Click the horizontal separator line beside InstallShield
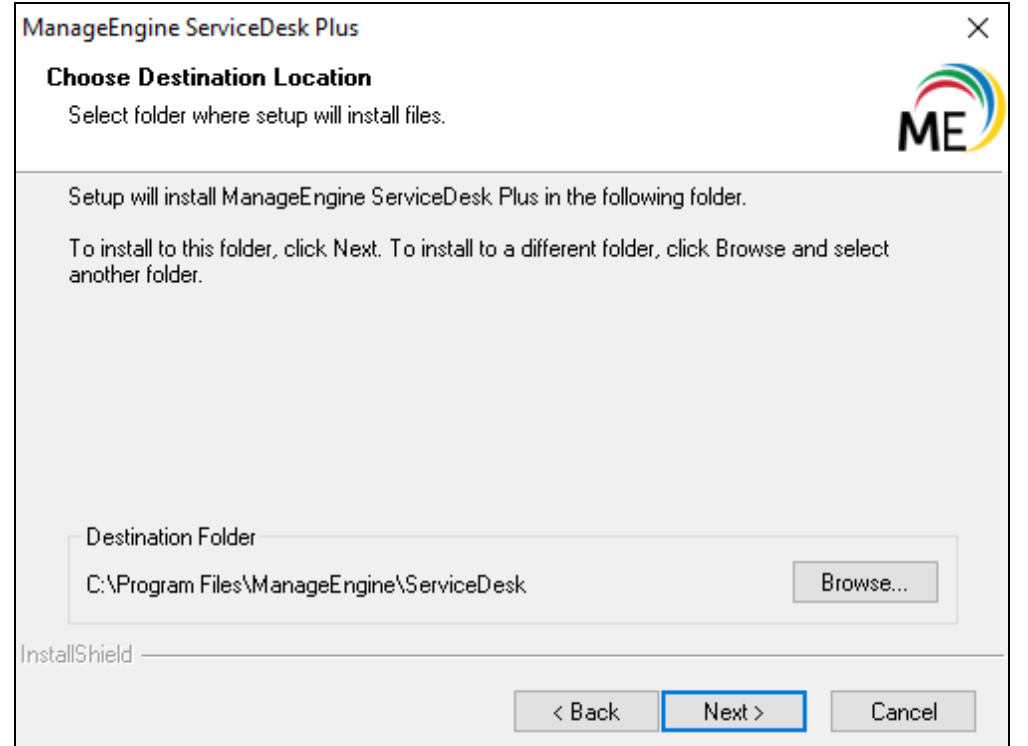The width and height of the screenshot is (1028, 746). tap(570, 657)
